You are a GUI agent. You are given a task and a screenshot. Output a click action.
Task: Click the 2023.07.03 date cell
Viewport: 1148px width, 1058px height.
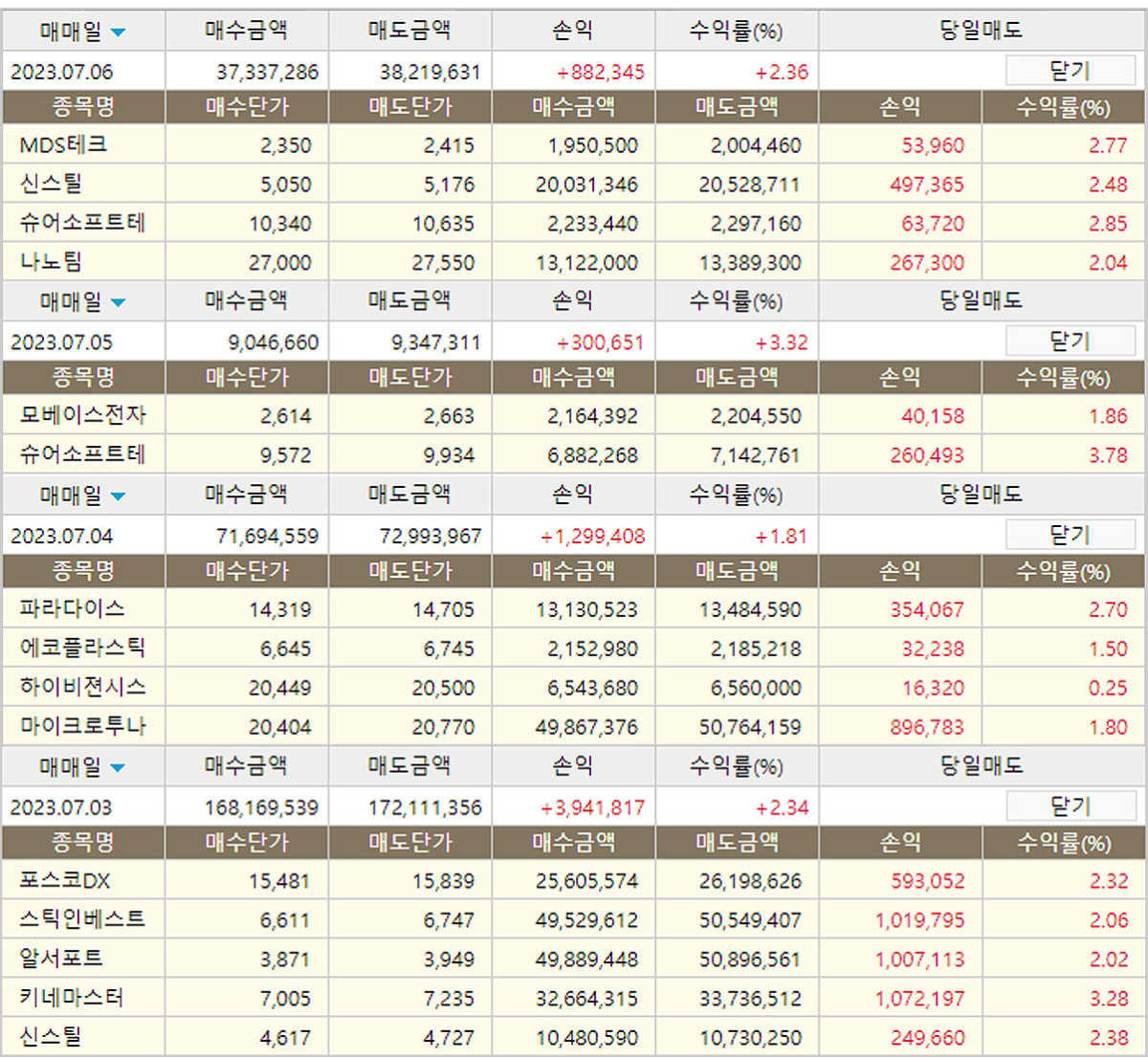pyautogui.click(x=61, y=807)
